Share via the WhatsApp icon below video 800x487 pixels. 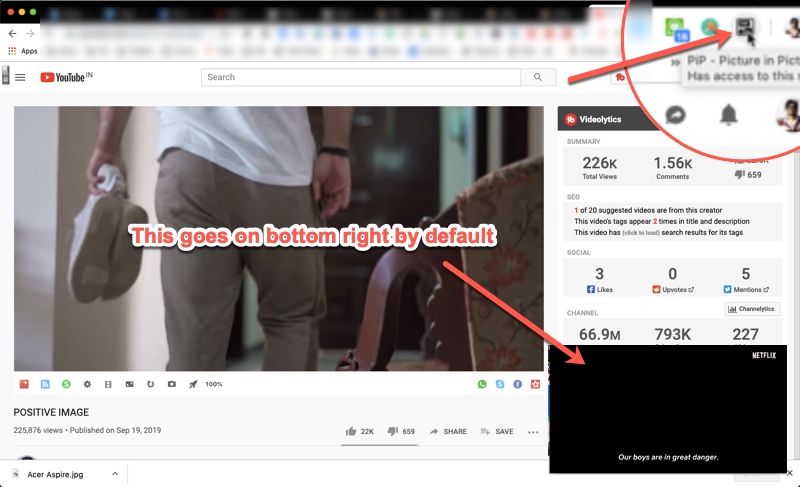pos(482,384)
